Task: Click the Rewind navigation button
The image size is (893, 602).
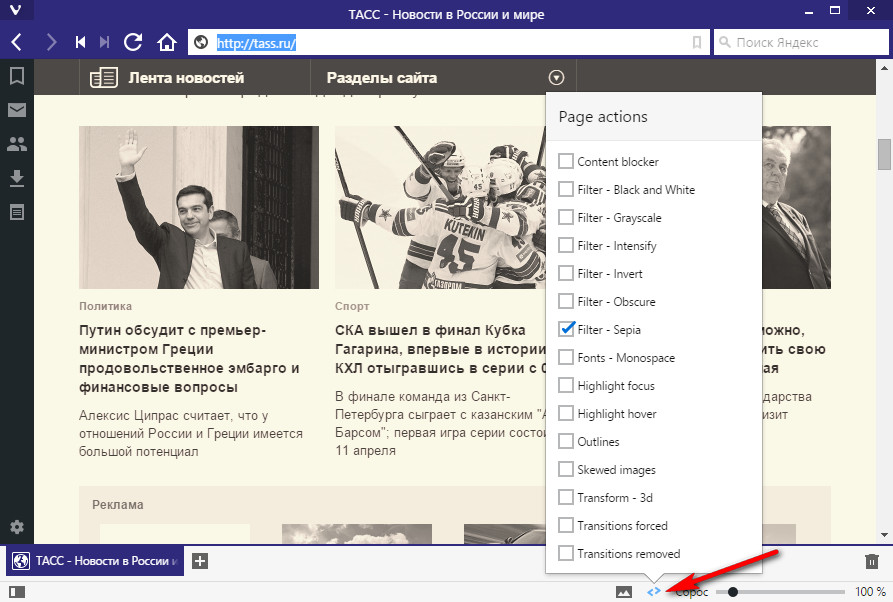Action: point(80,42)
